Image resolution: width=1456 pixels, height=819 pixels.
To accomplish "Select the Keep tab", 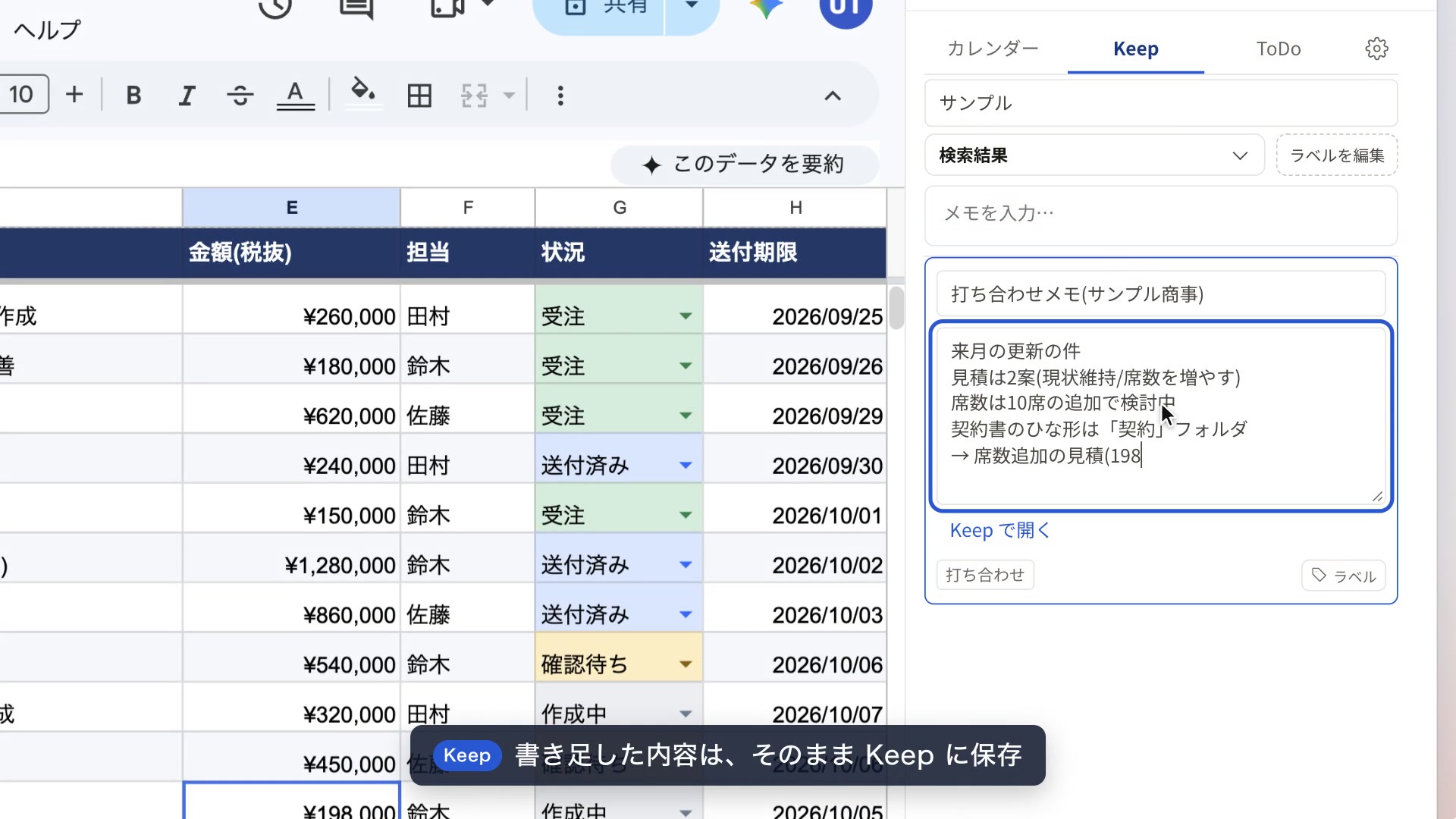I will click(x=1135, y=49).
